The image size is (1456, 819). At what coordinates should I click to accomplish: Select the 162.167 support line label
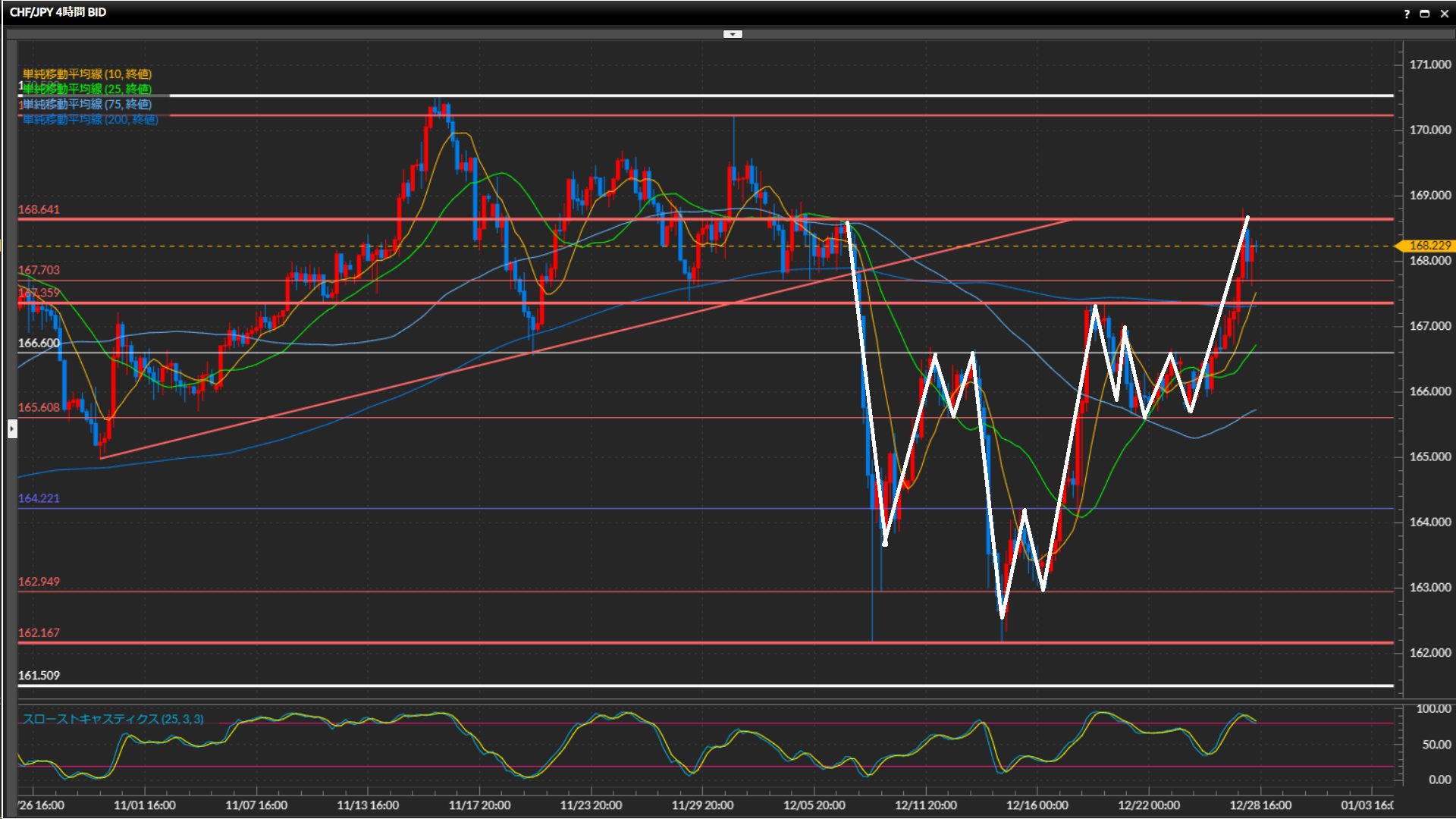click(x=39, y=632)
